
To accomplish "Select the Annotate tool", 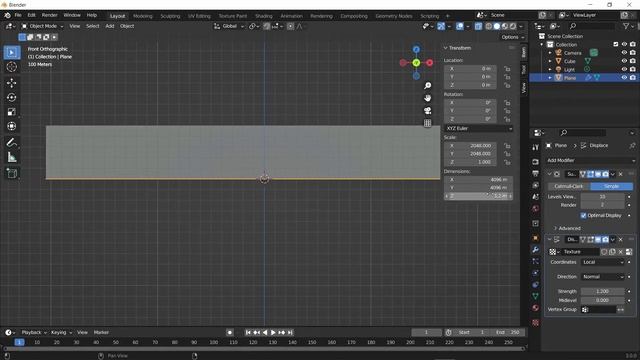I will click(x=11, y=142).
